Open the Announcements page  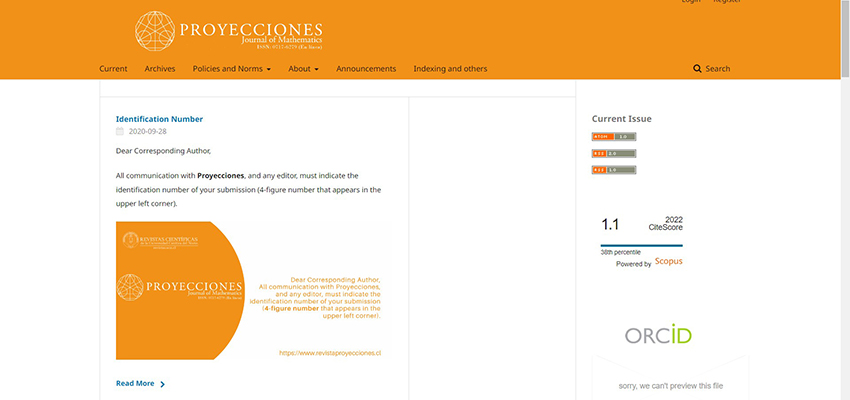point(366,69)
